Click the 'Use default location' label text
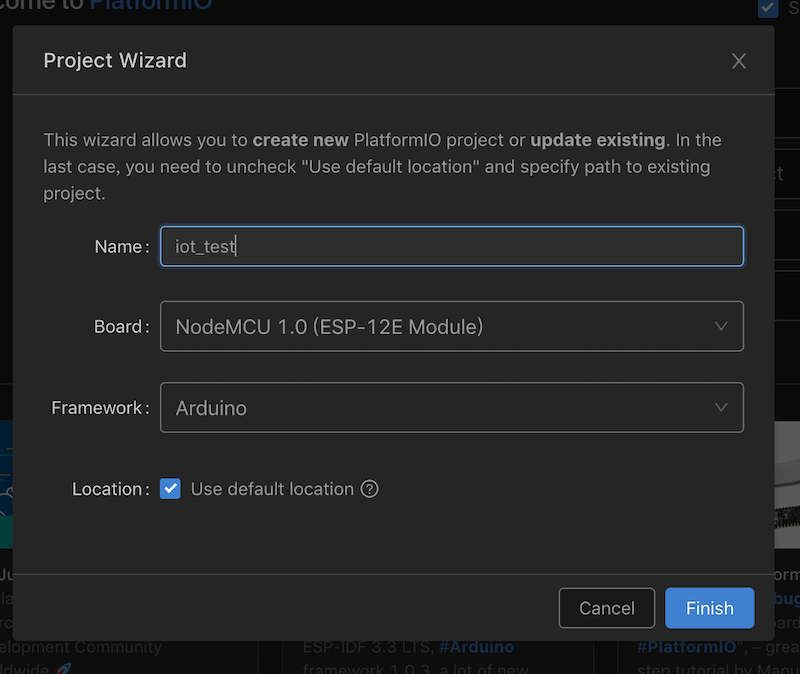This screenshot has height=674, width=800. (272, 489)
